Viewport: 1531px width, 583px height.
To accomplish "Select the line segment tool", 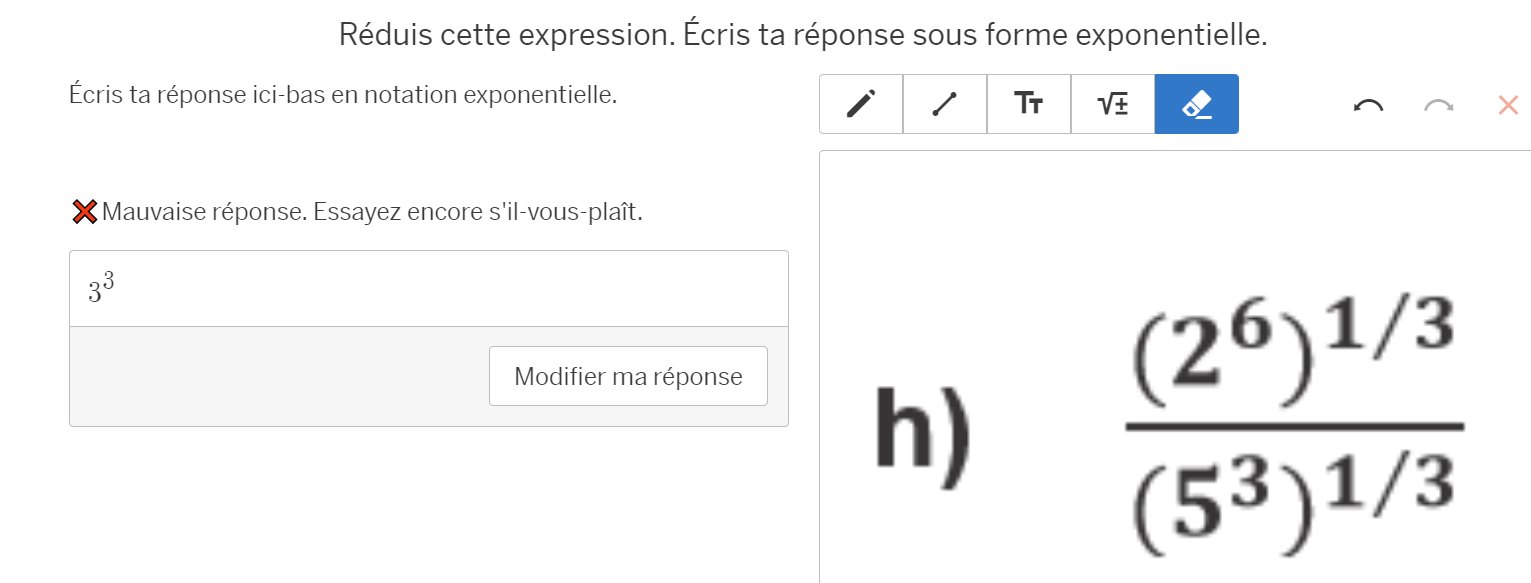I will pyautogui.click(x=945, y=104).
